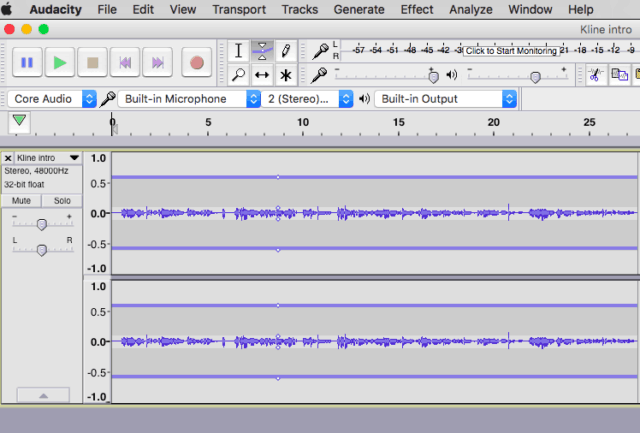
Task: Solo the Kline intro track
Action: coord(62,201)
